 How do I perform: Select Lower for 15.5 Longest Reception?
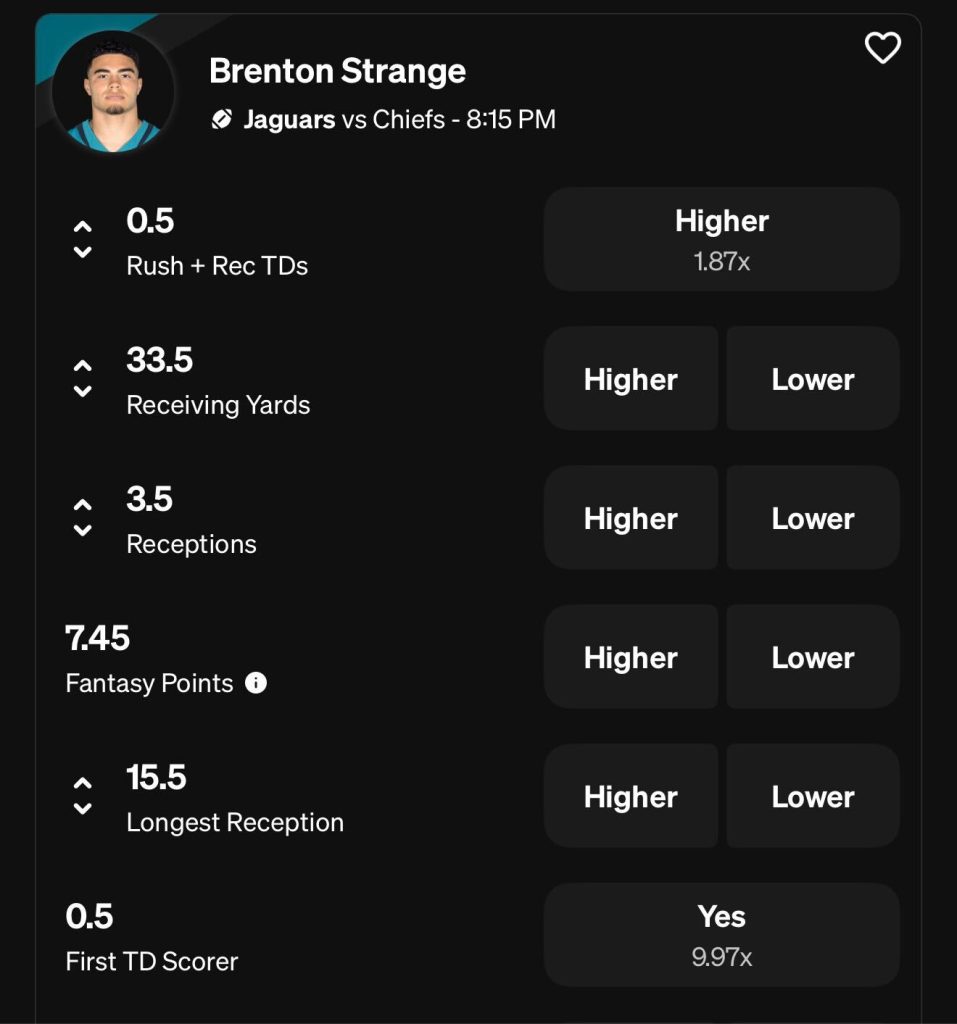tap(812, 796)
